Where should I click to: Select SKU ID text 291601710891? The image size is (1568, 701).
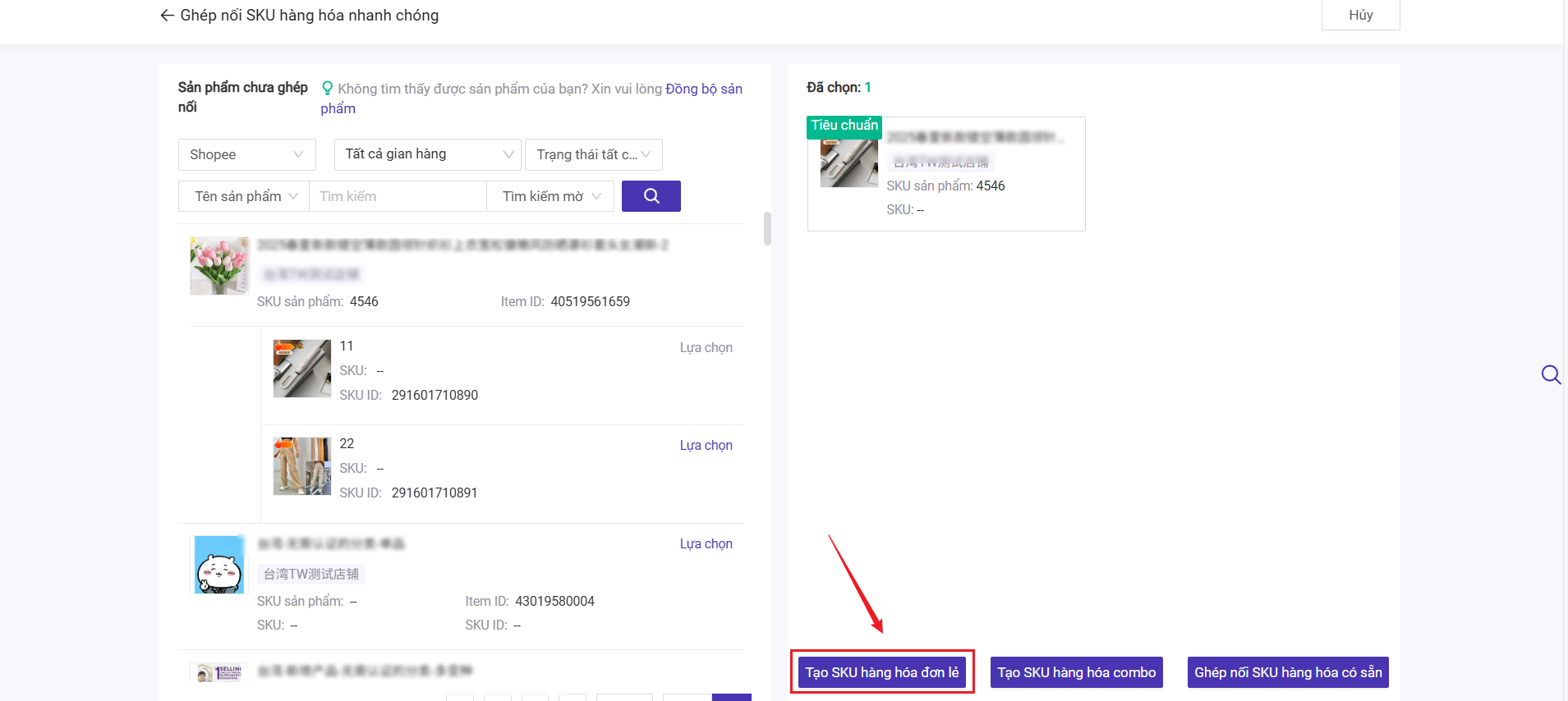pyautogui.click(x=435, y=493)
